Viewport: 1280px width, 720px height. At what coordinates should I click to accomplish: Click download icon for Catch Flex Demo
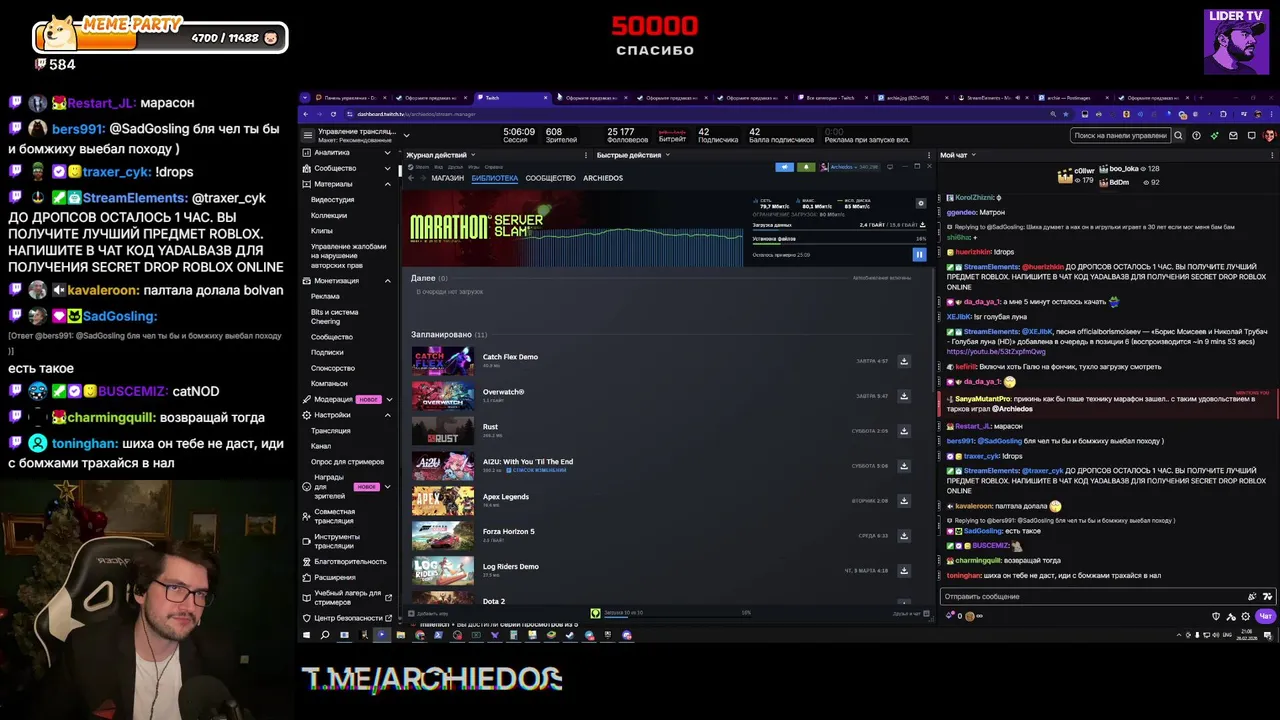904,361
